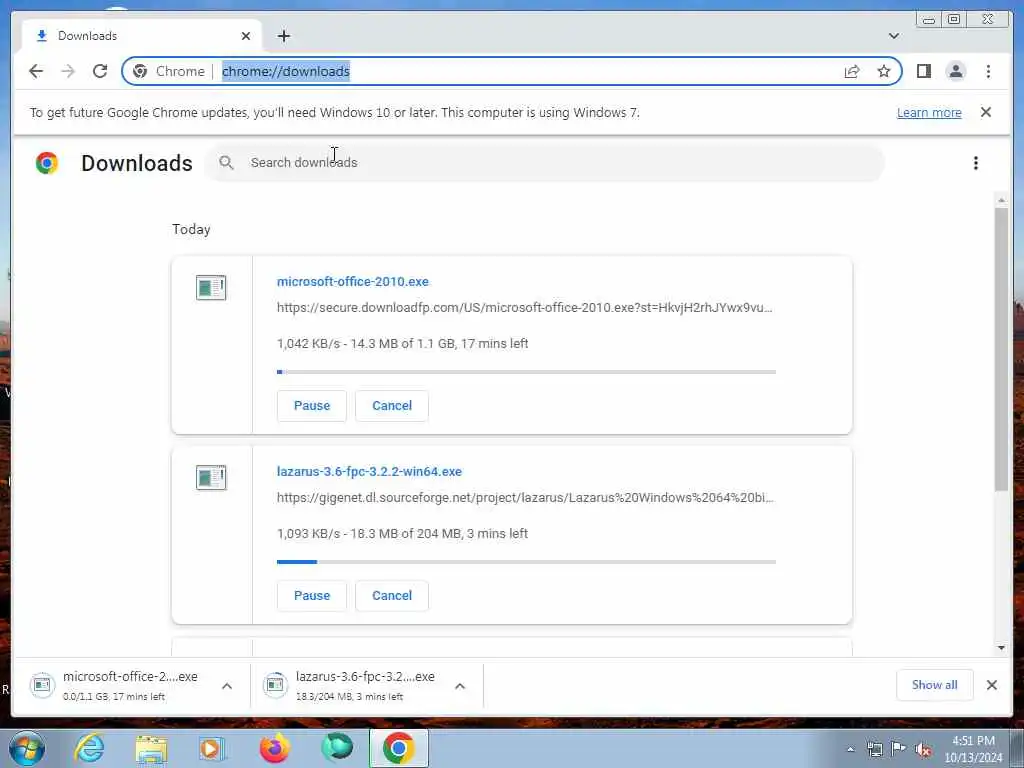Open the microsoft-office-2010.exe file name link

[x=353, y=281]
